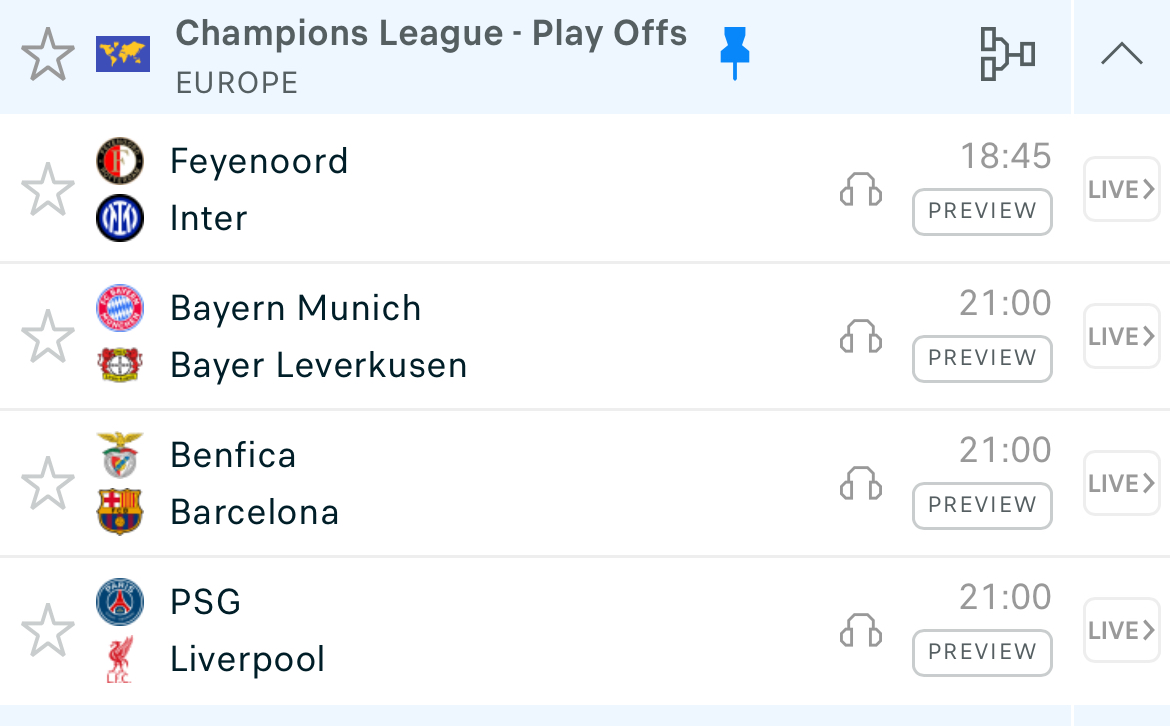
Task: Star the Feyenoord vs Inter match
Action: [48, 189]
